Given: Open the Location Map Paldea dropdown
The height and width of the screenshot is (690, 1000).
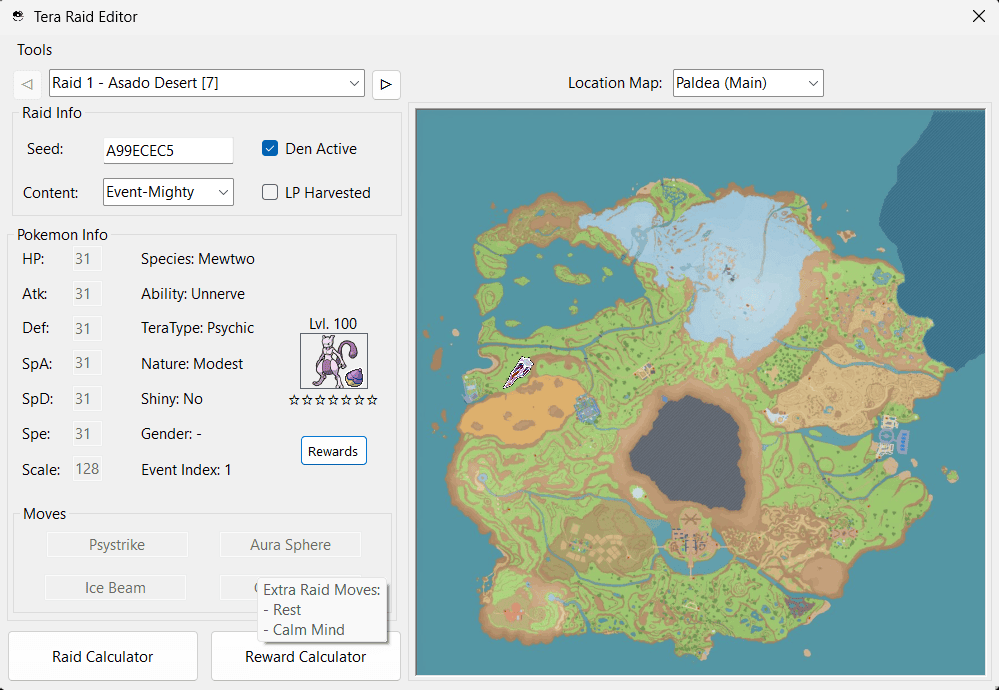Looking at the screenshot, I should (748, 83).
